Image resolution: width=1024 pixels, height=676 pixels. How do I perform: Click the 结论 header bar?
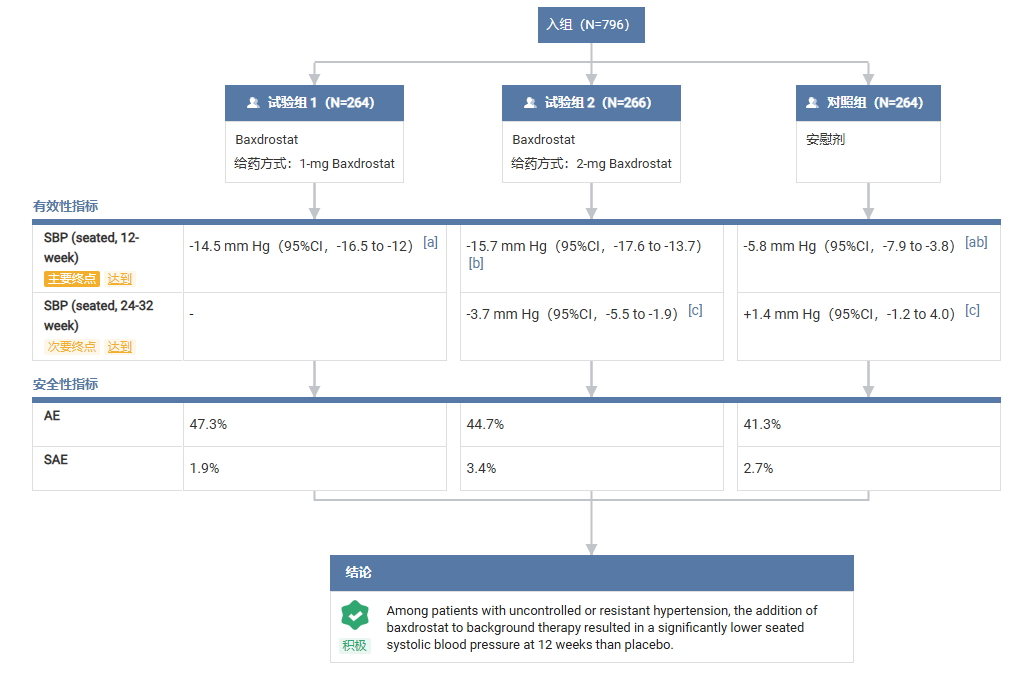pos(591,573)
